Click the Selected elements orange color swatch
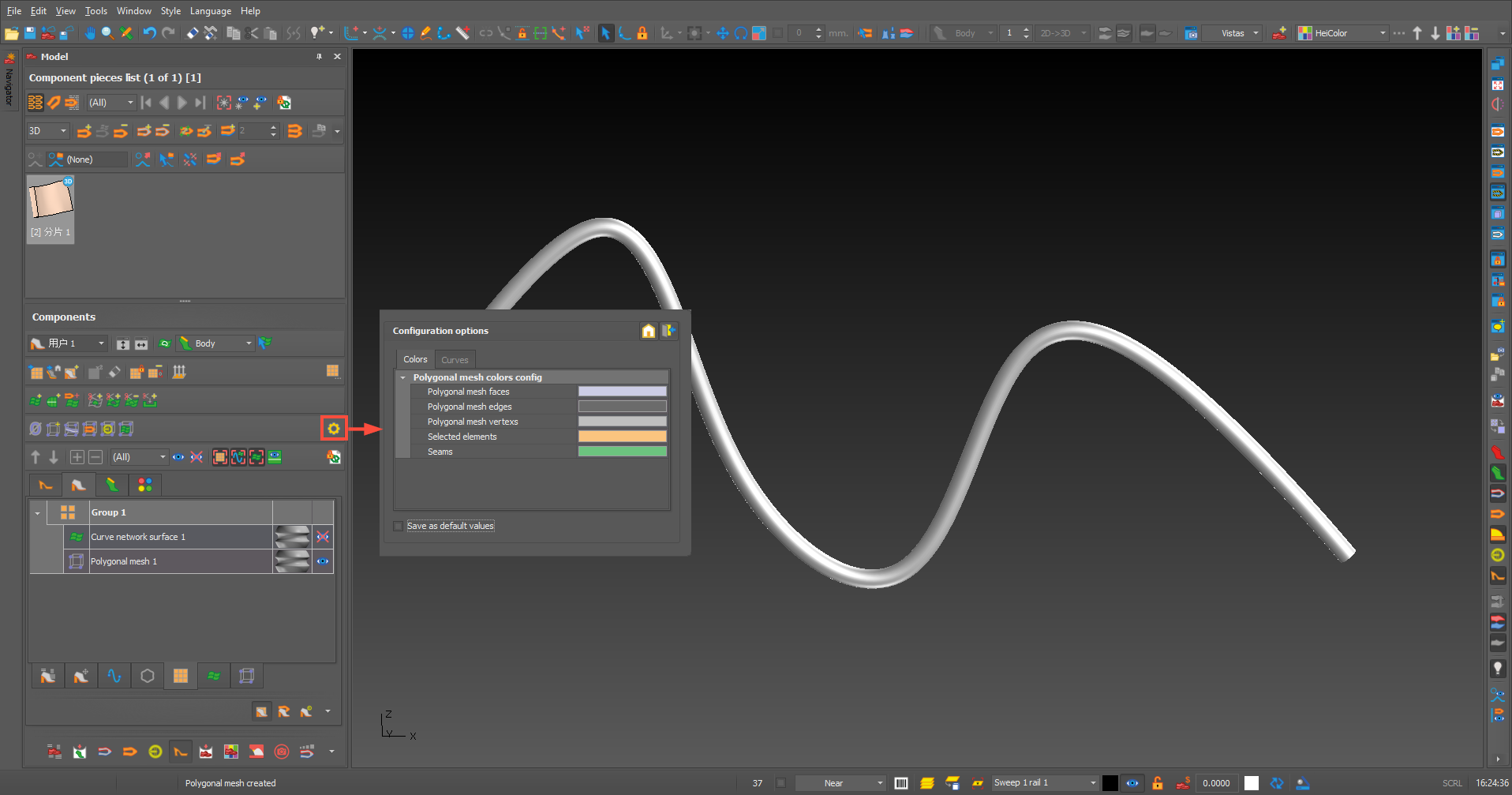The height and width of the screenshot is (795, 1512). (x=622, y=437)
